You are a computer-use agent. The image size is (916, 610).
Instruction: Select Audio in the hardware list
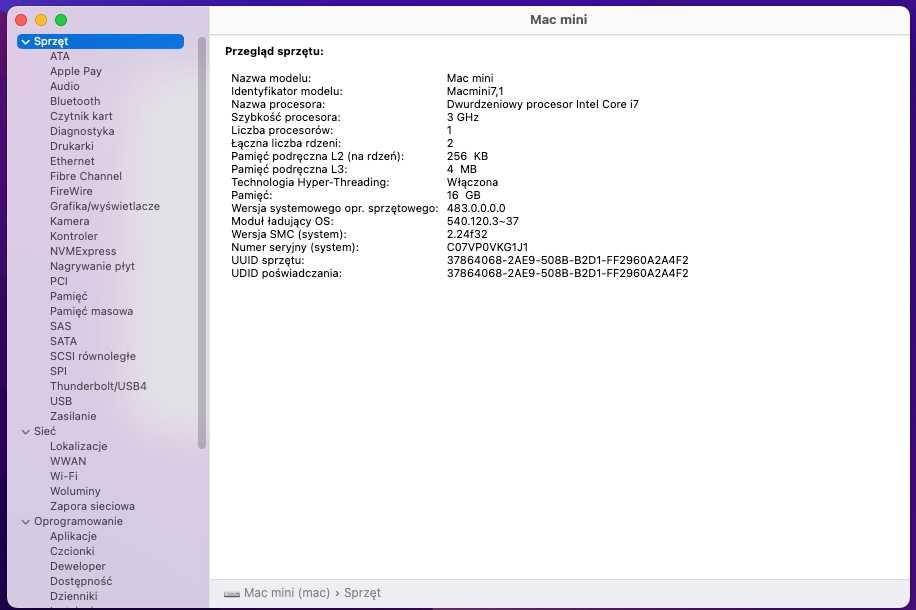tap(64, 86)
